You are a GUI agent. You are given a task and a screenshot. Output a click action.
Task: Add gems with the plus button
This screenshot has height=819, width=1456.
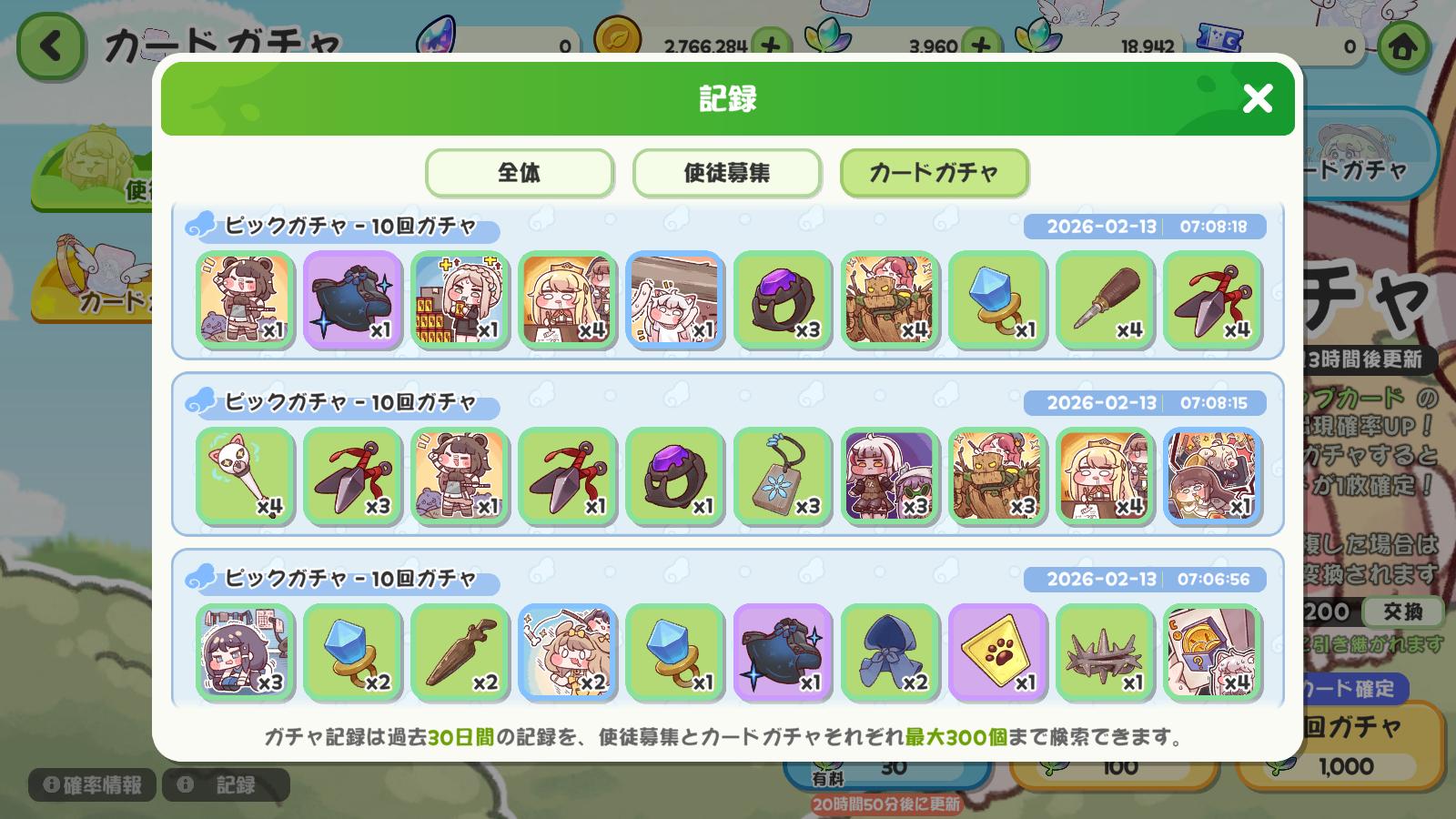tap(981, 46)
